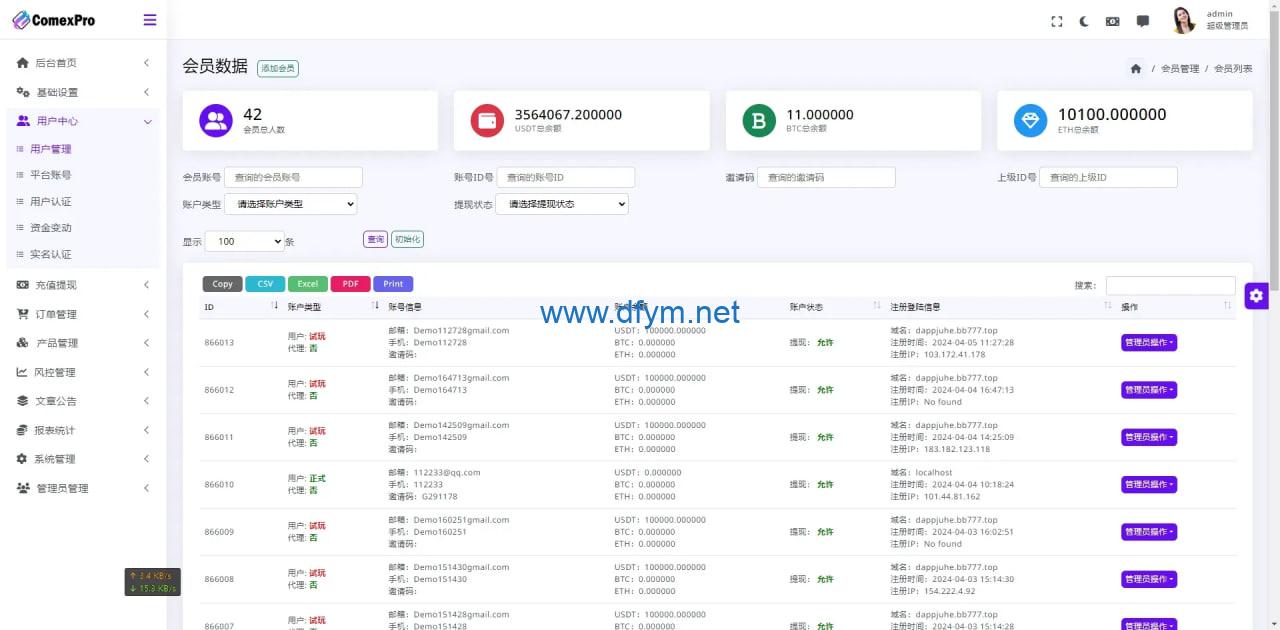This screenshot has width=1280, height=630.
Task: Click the BTC balance icon
Action: [x=759, y=120]
